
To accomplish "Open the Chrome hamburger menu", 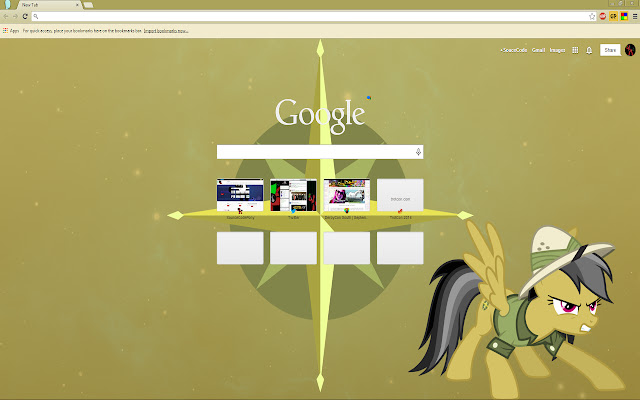I will click(635, 16).
